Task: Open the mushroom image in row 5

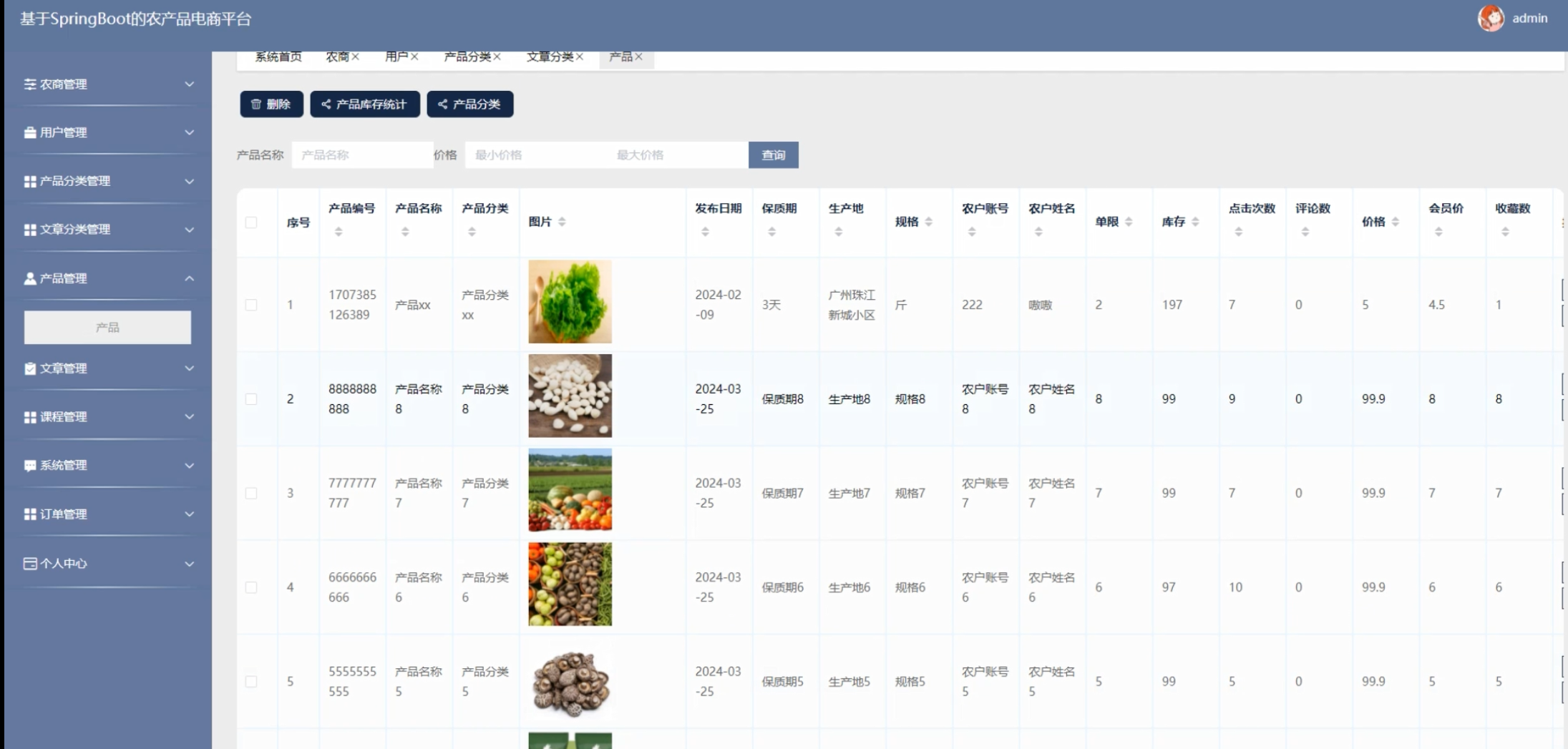Action: [x=570, y=682]
